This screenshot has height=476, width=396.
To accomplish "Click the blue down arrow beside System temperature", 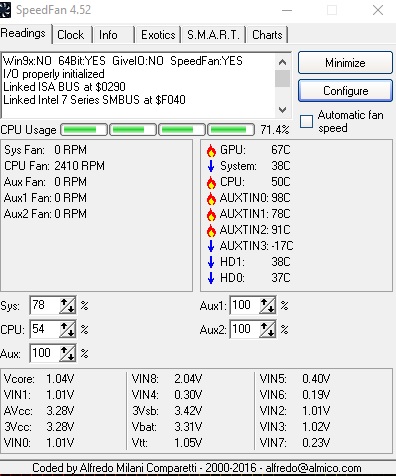I will (211, 166).
